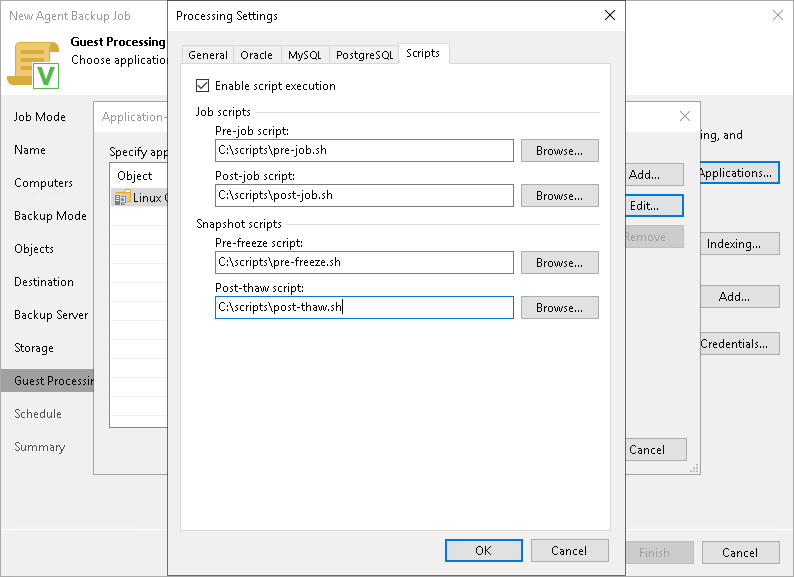The width and height of the screenshot is (794, 577).
Task: Go to Storage wizard step
Action: tap(34, 348)
